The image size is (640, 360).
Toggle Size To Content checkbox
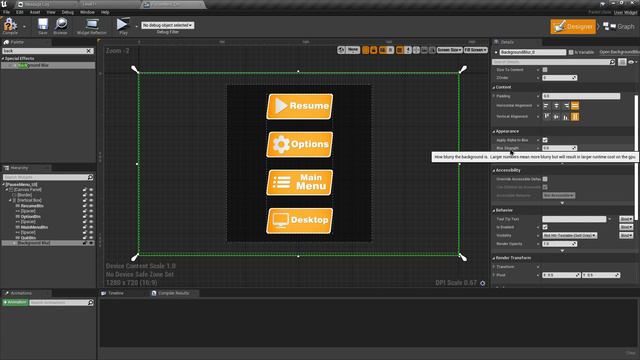click(x=545, y=70)
